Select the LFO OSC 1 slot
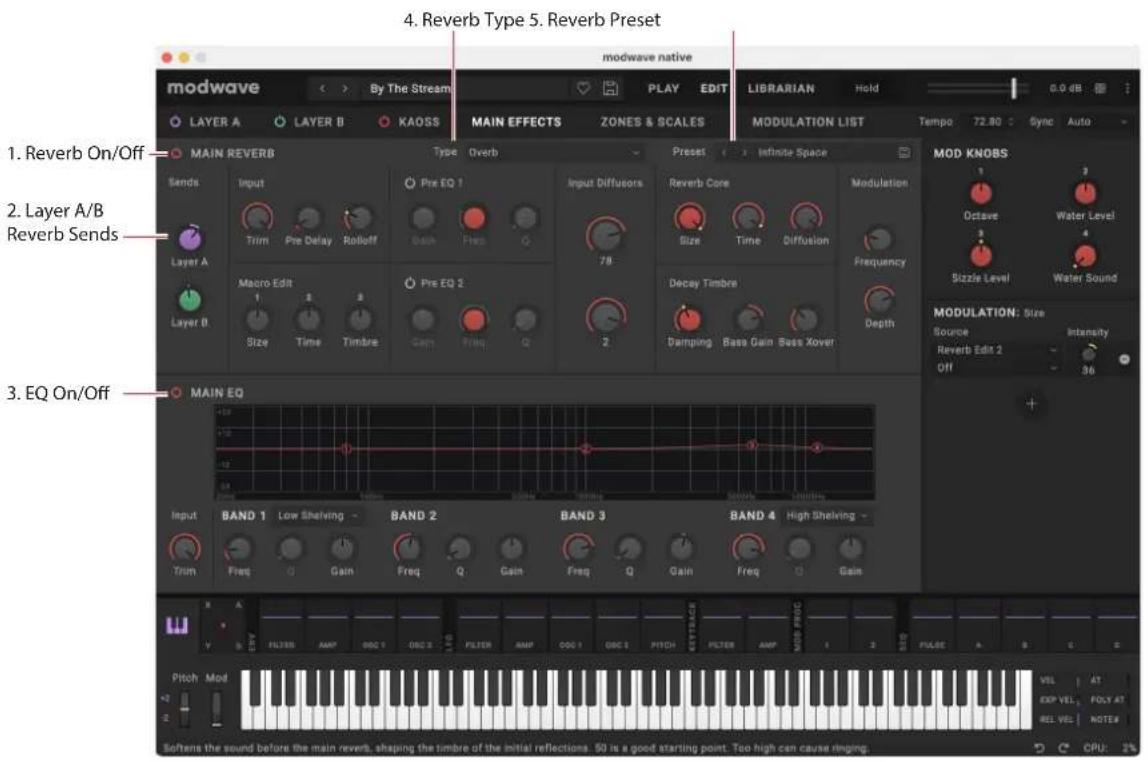 tap(570, 627)
